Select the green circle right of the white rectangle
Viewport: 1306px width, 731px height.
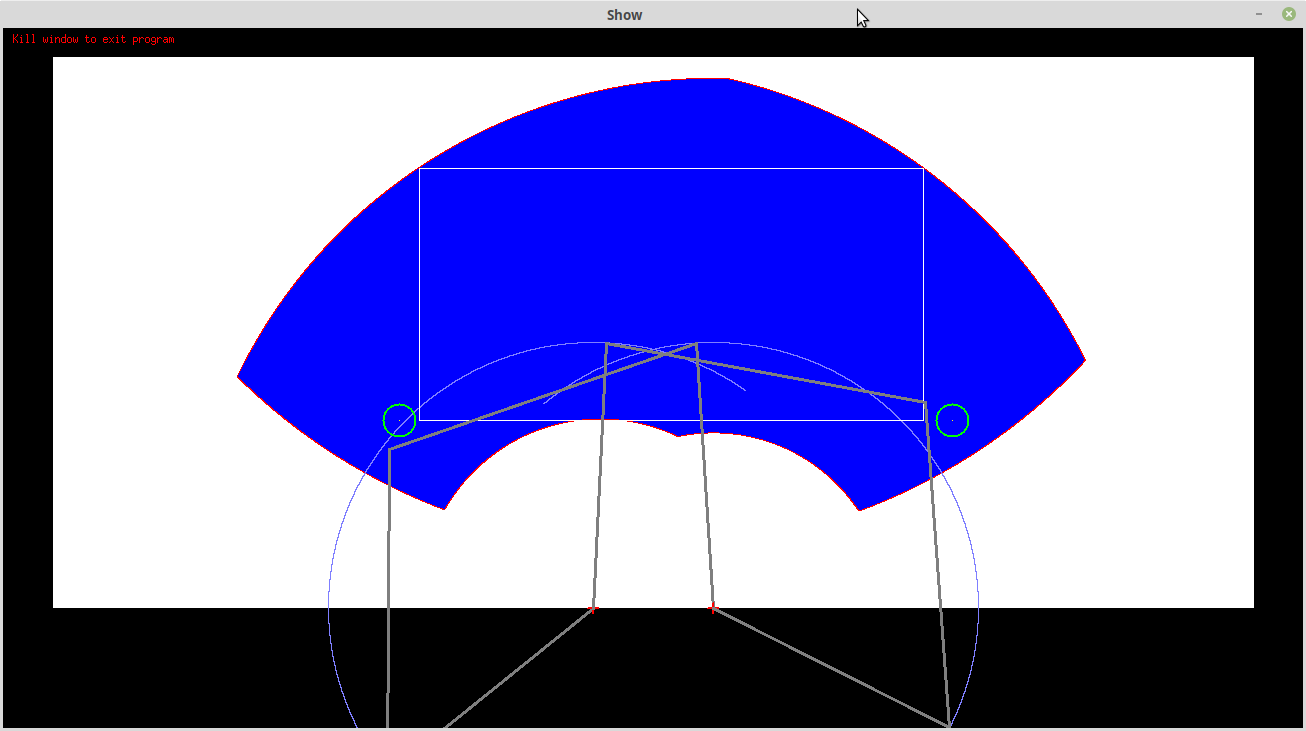tap(952, 420)
